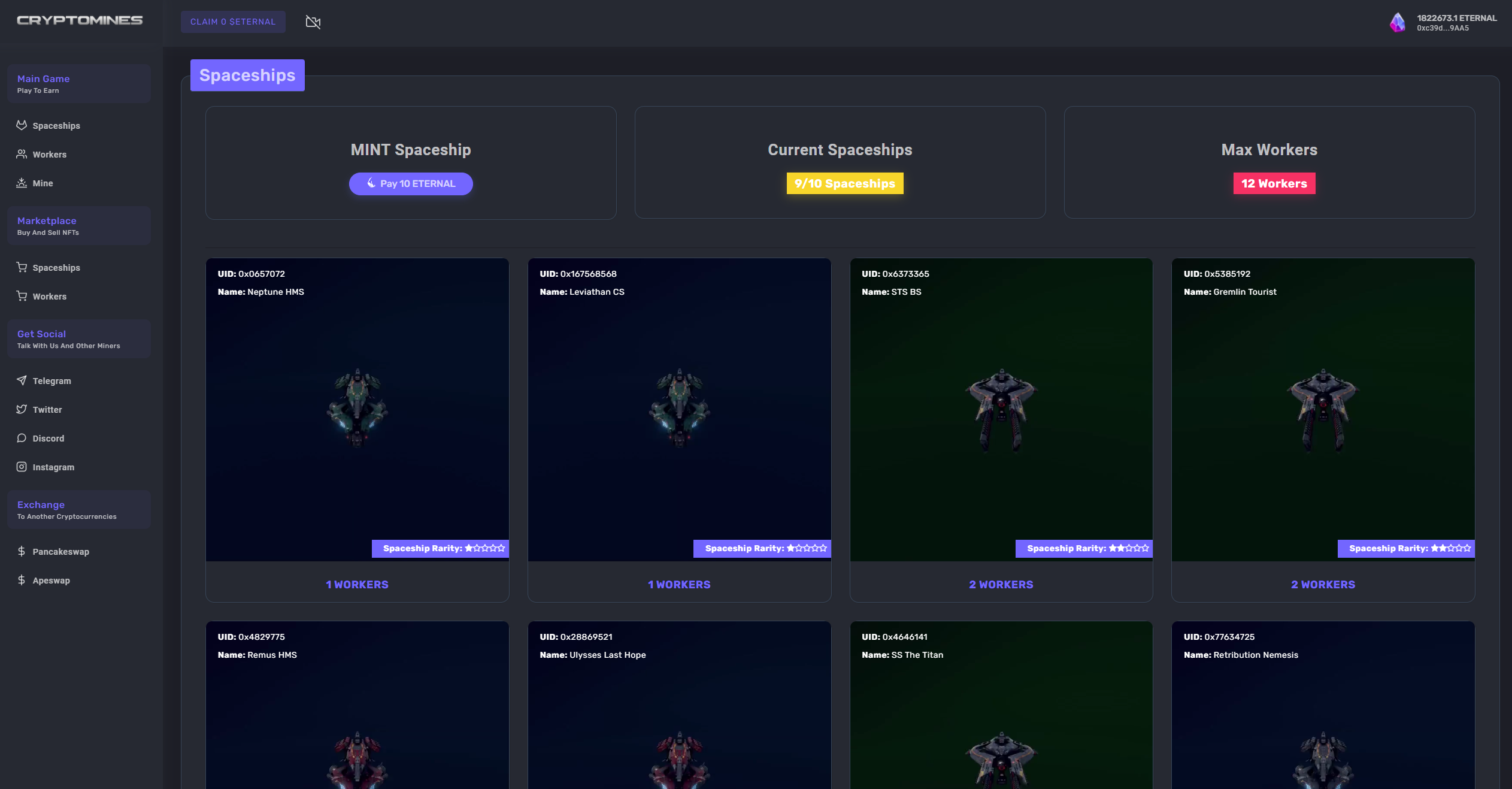Image resolution: width=1512 pixels, height=789 pixels.
Task: Open Marketplace Workers cart icon
Action: pos(22,296)
